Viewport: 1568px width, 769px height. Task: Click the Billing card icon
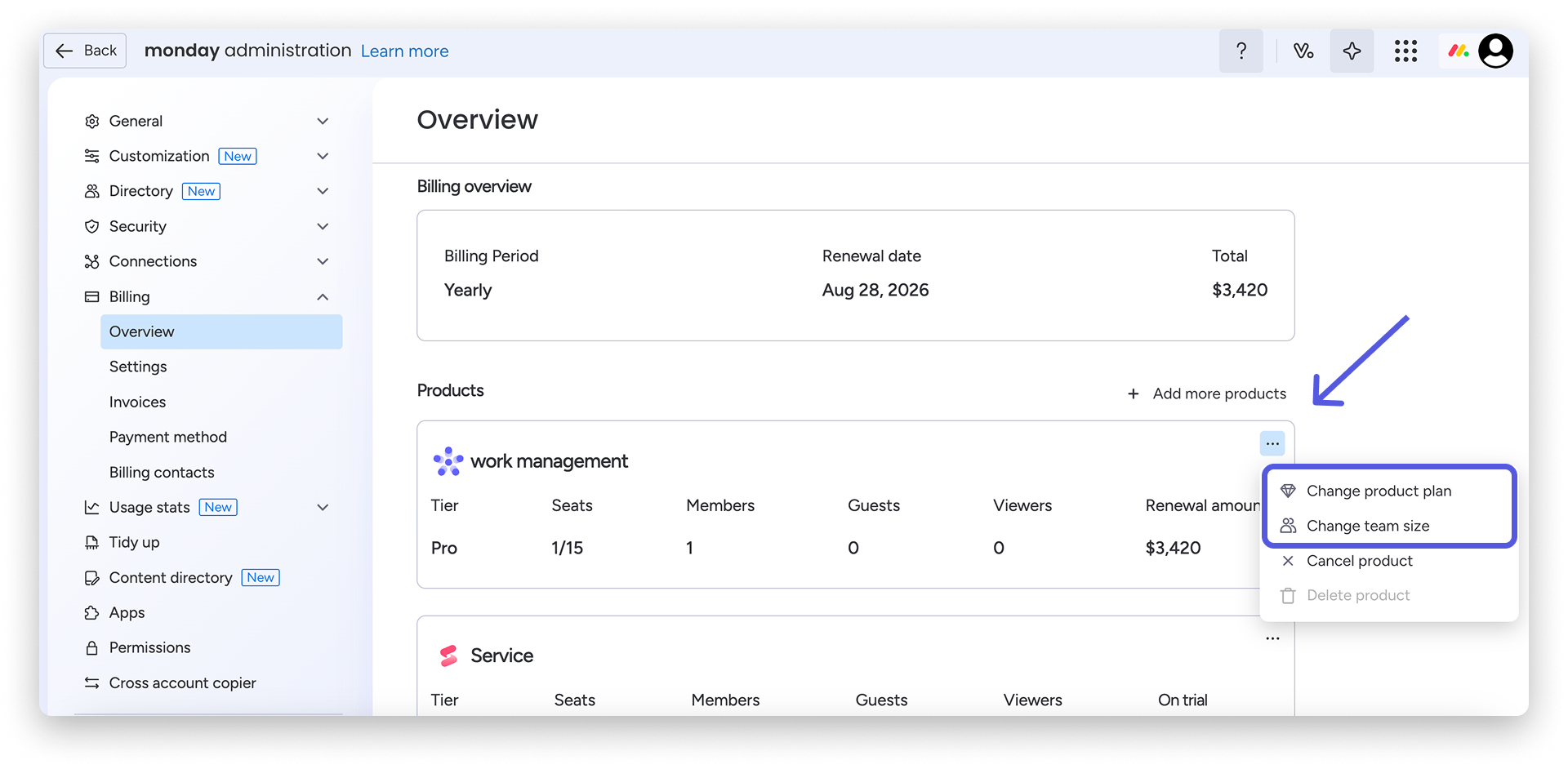point(92,296)
